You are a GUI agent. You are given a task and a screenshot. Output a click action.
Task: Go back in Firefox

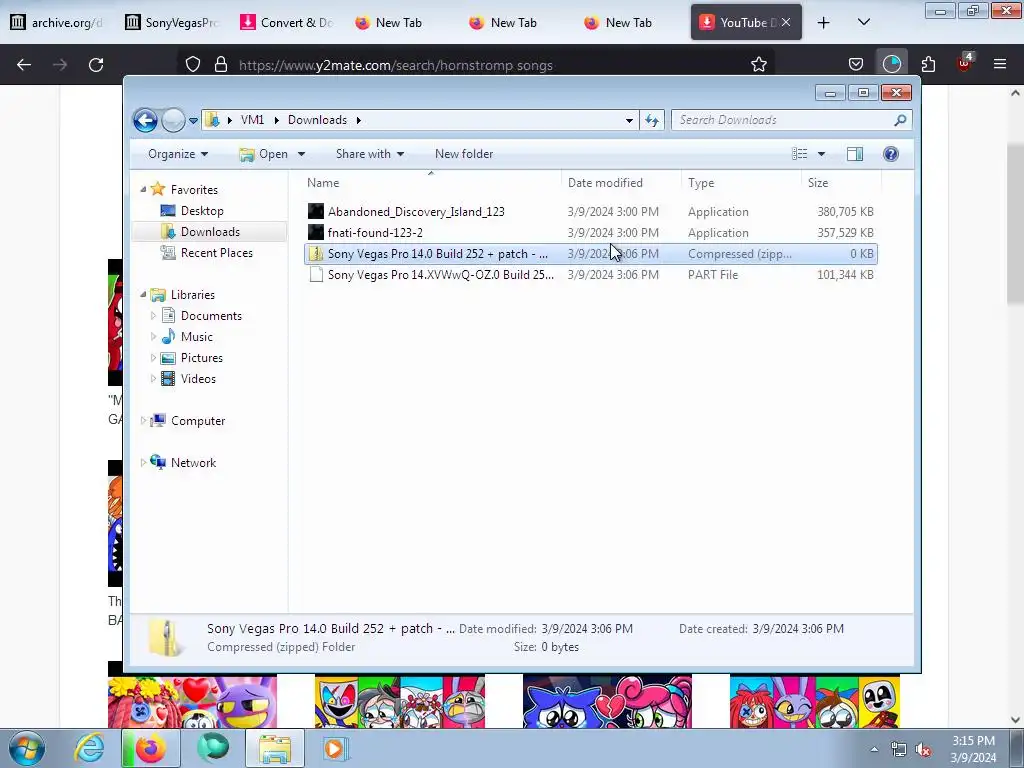pyautogui.click(x=24, y=65)
